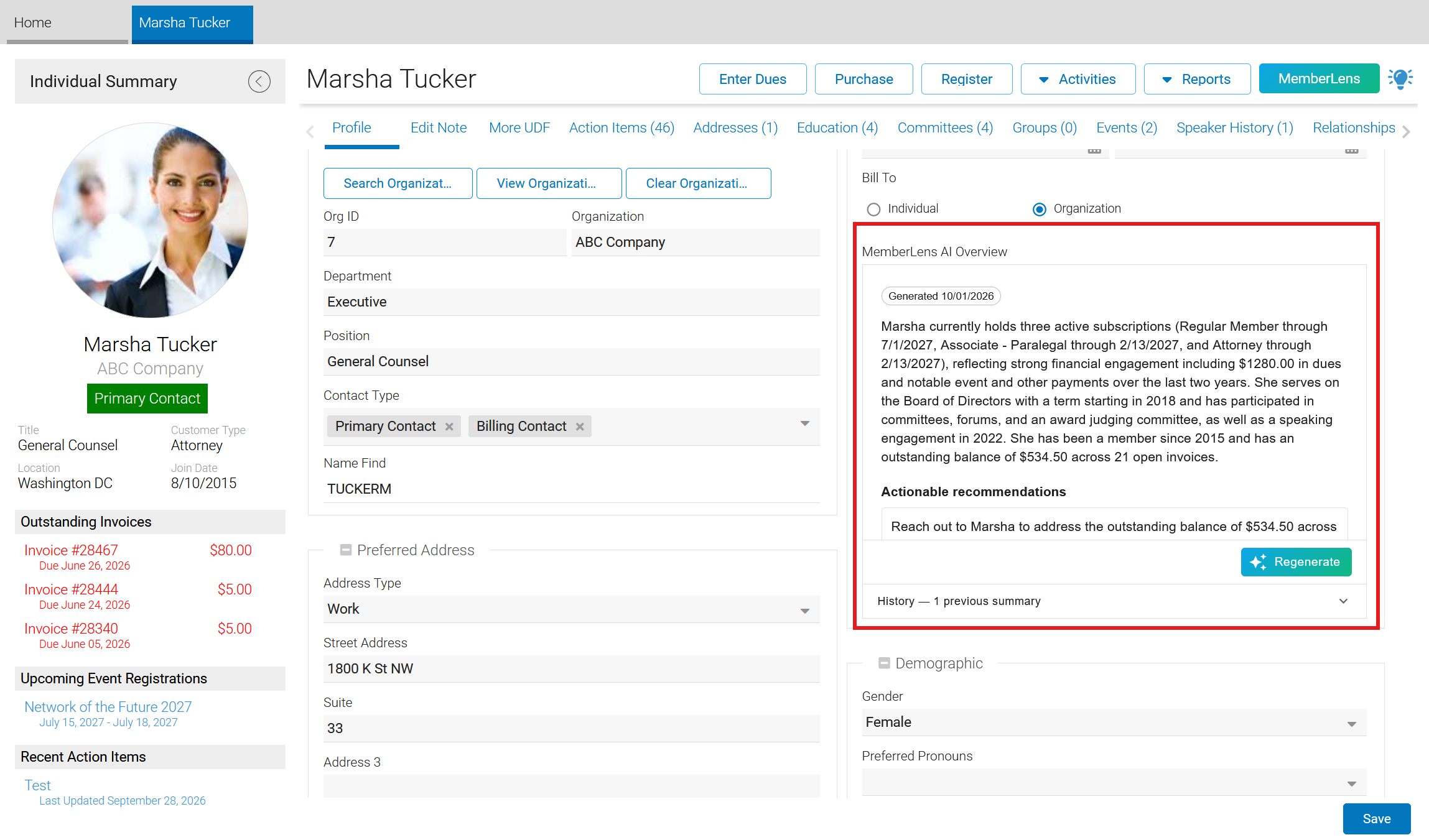Open the Edit Note tab
This screenshot has width=1429, height=840.
tap(439, 127)
